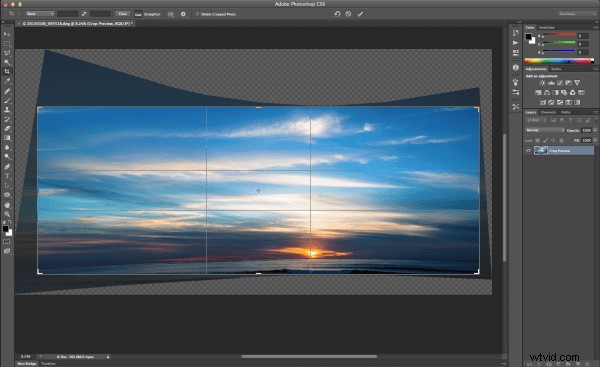This screenshot has height=367, width=600.
Task: Toggle Quick Mask mode
Action: pyautogui.click(x=7, y=242)
